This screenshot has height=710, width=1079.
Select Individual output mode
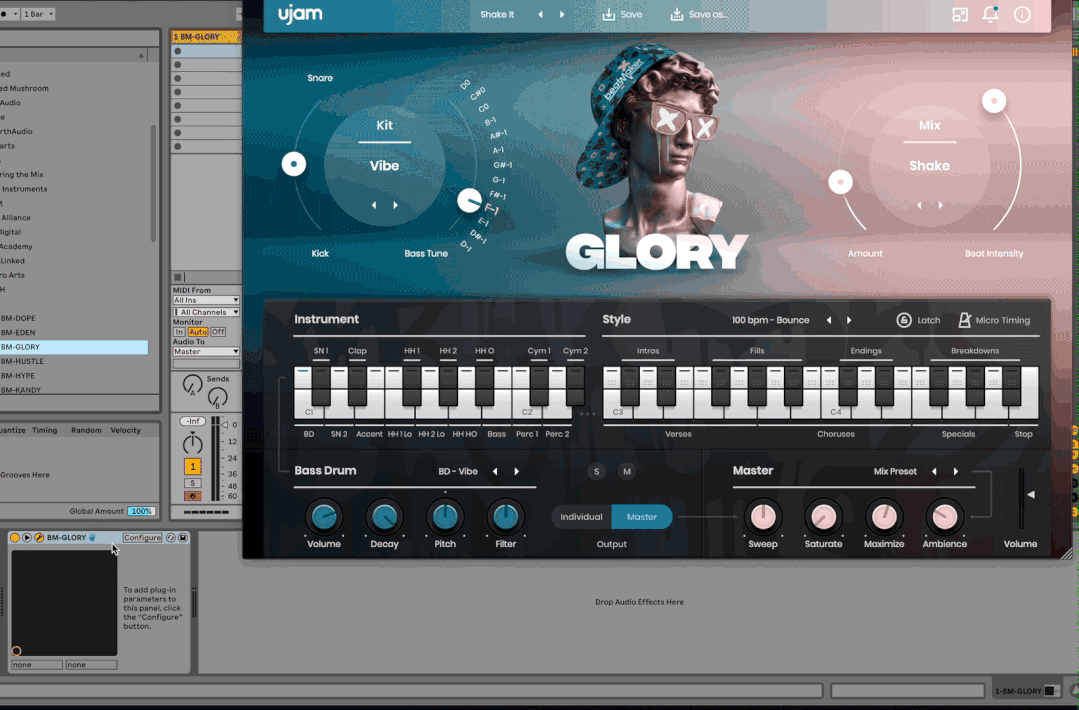pos(581,517)
